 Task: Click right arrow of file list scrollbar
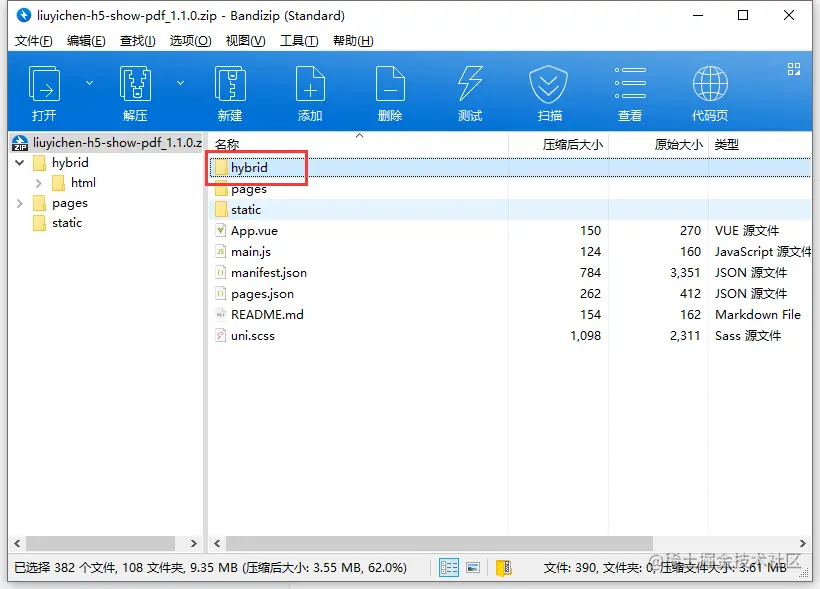point(803,543)
